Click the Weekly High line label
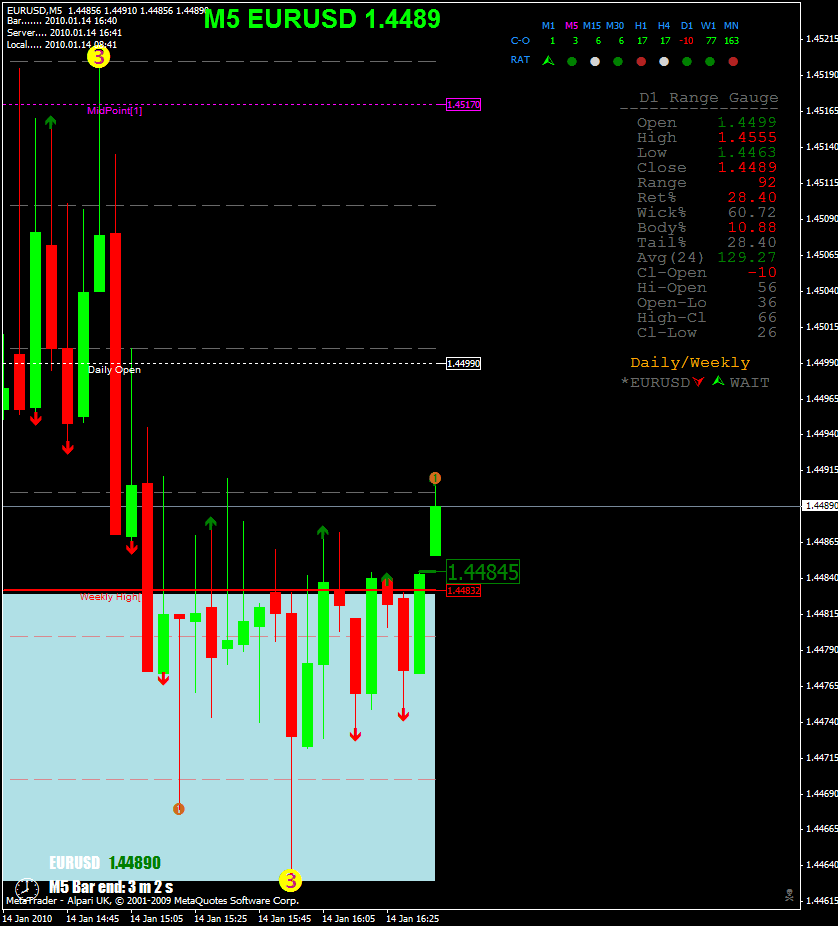This screenshot has width=838, height=926. (x=110, y=597)
